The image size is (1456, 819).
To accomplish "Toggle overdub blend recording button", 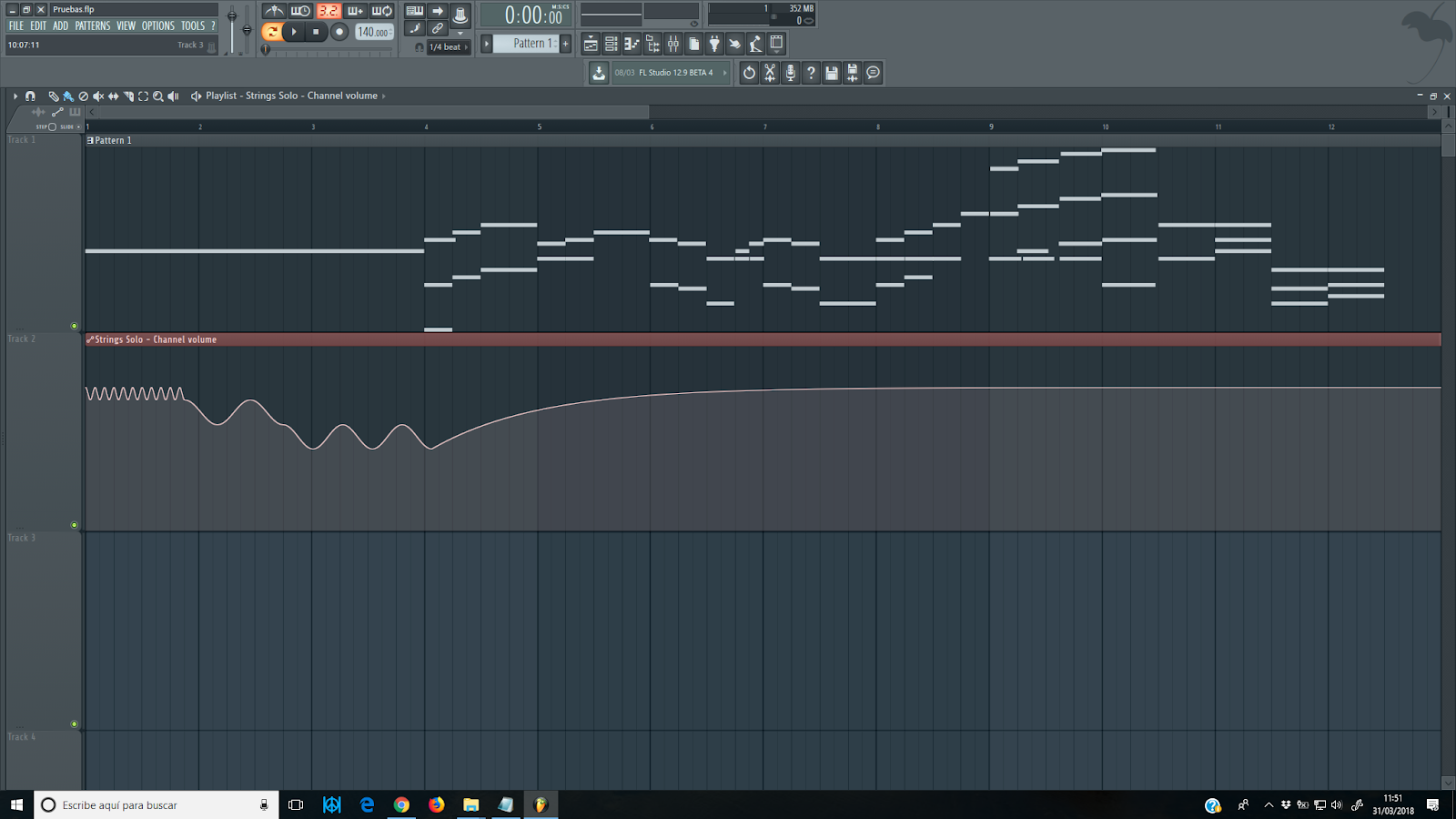I will click(x=355, y=11).
